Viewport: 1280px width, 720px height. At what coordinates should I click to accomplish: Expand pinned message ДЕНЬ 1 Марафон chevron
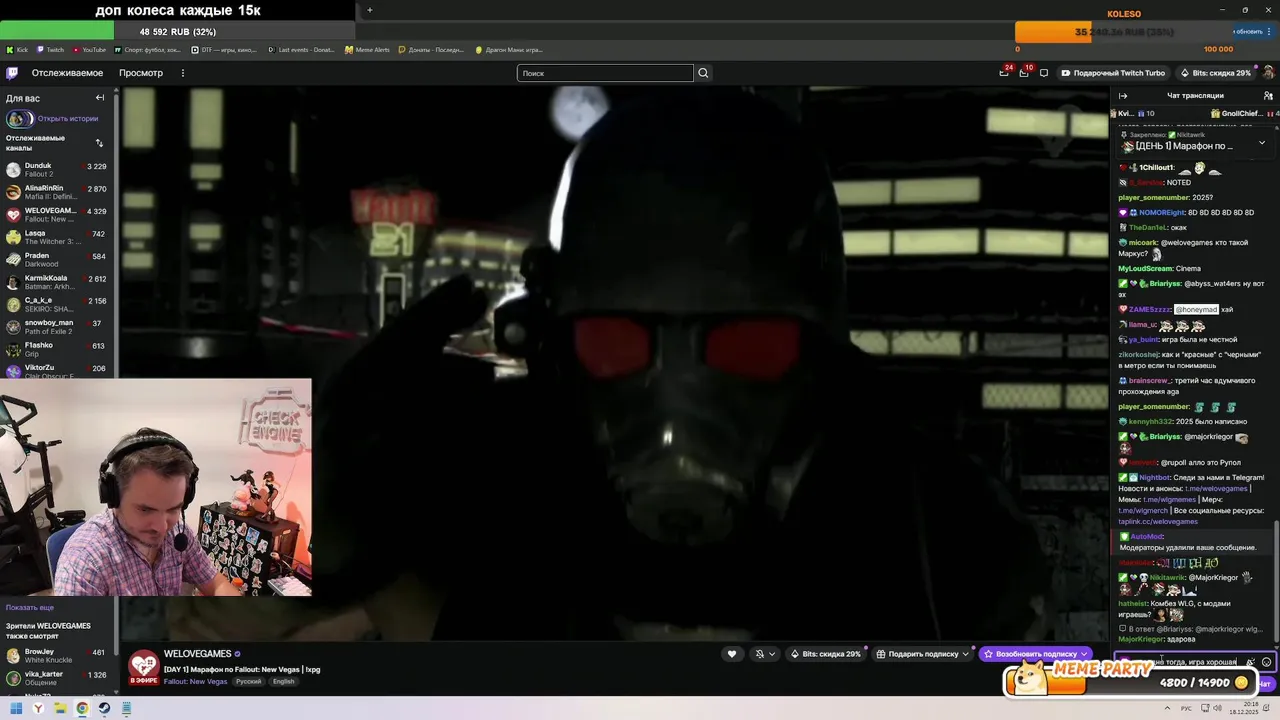(1261, 143)
